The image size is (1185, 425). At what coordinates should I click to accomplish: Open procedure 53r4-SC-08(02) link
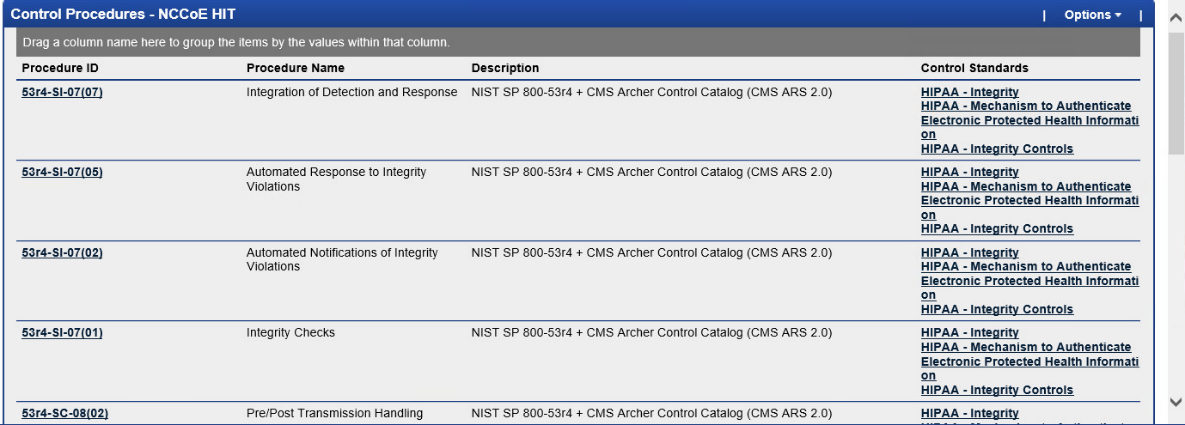[x=65, y=413]
